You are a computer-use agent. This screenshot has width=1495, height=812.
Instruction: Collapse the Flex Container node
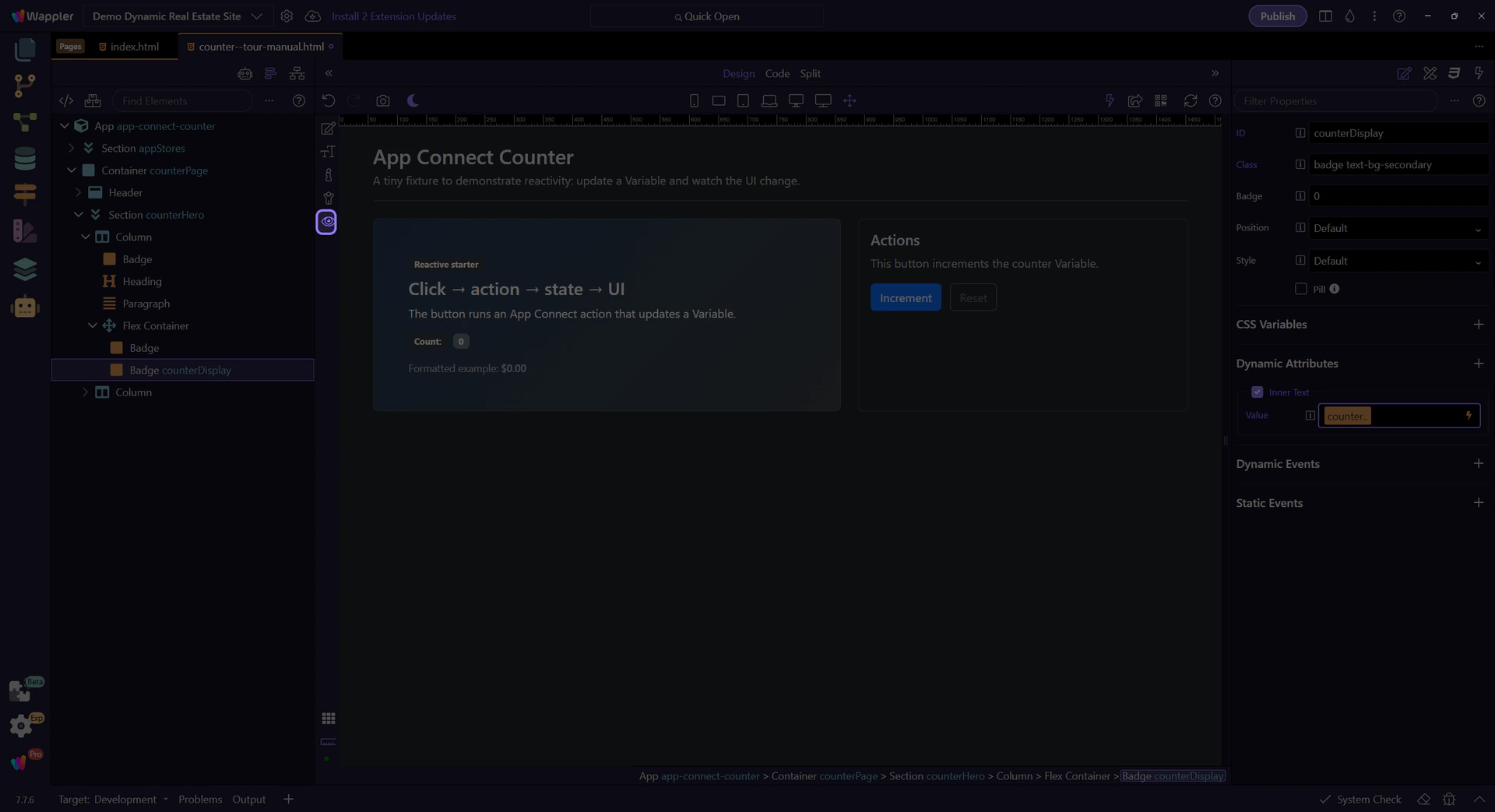coord(93,326)
